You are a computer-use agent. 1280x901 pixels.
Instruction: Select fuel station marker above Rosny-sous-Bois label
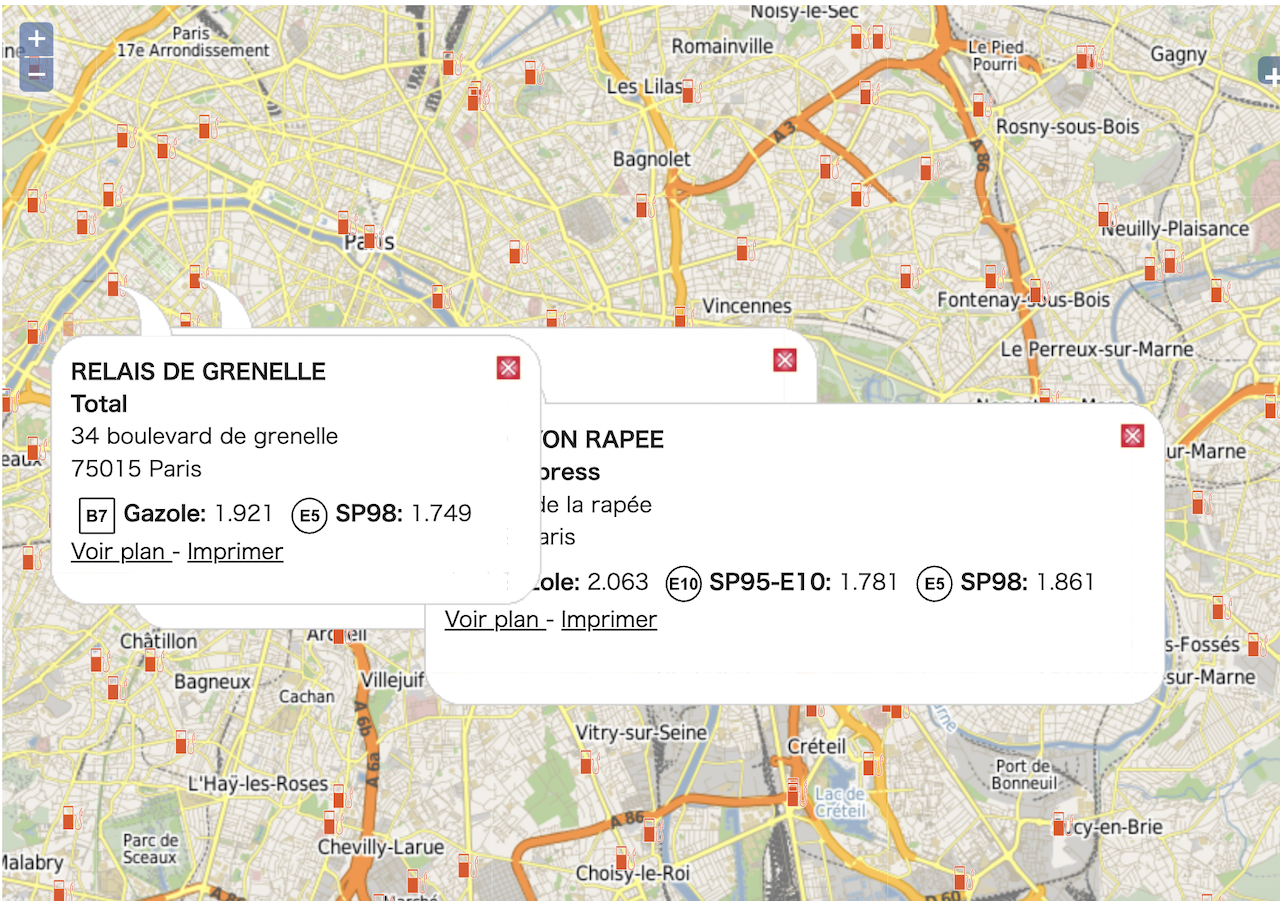click(x=982, y=104)
